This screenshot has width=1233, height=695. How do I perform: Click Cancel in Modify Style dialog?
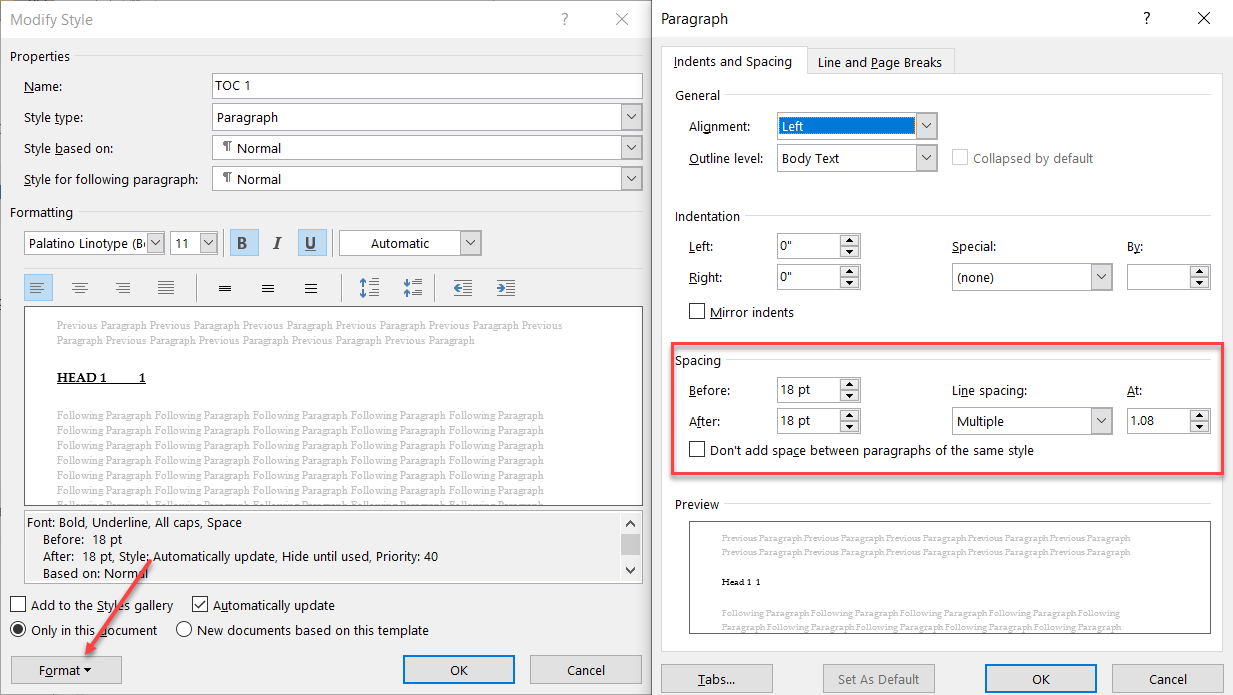click(x=586, y=670)
